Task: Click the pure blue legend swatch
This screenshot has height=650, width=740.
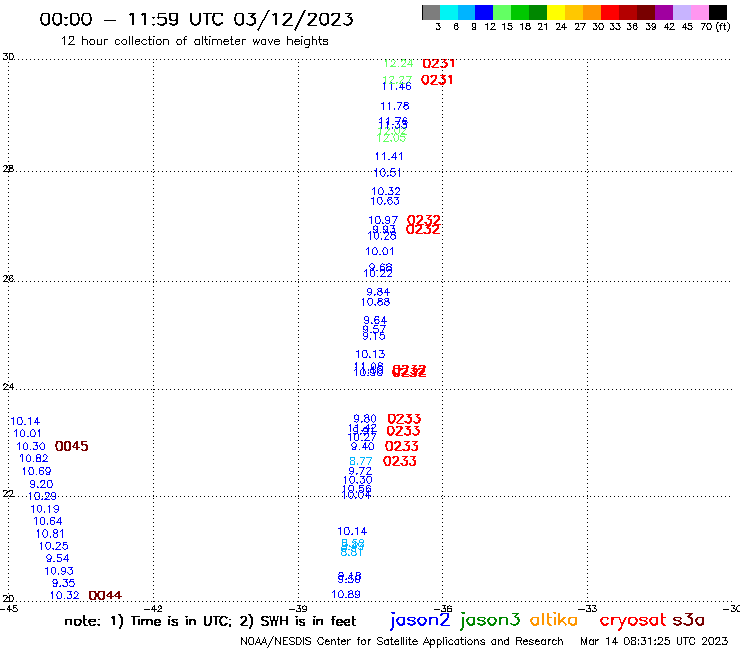Action: click(484, 12)
